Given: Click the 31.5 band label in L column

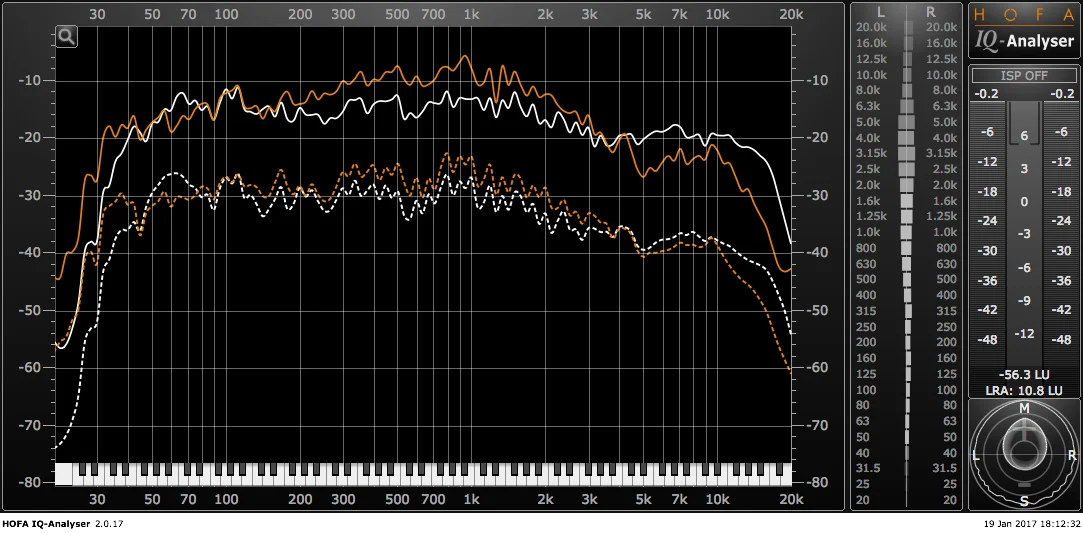Looking at the screenshot, I should 868,468.
